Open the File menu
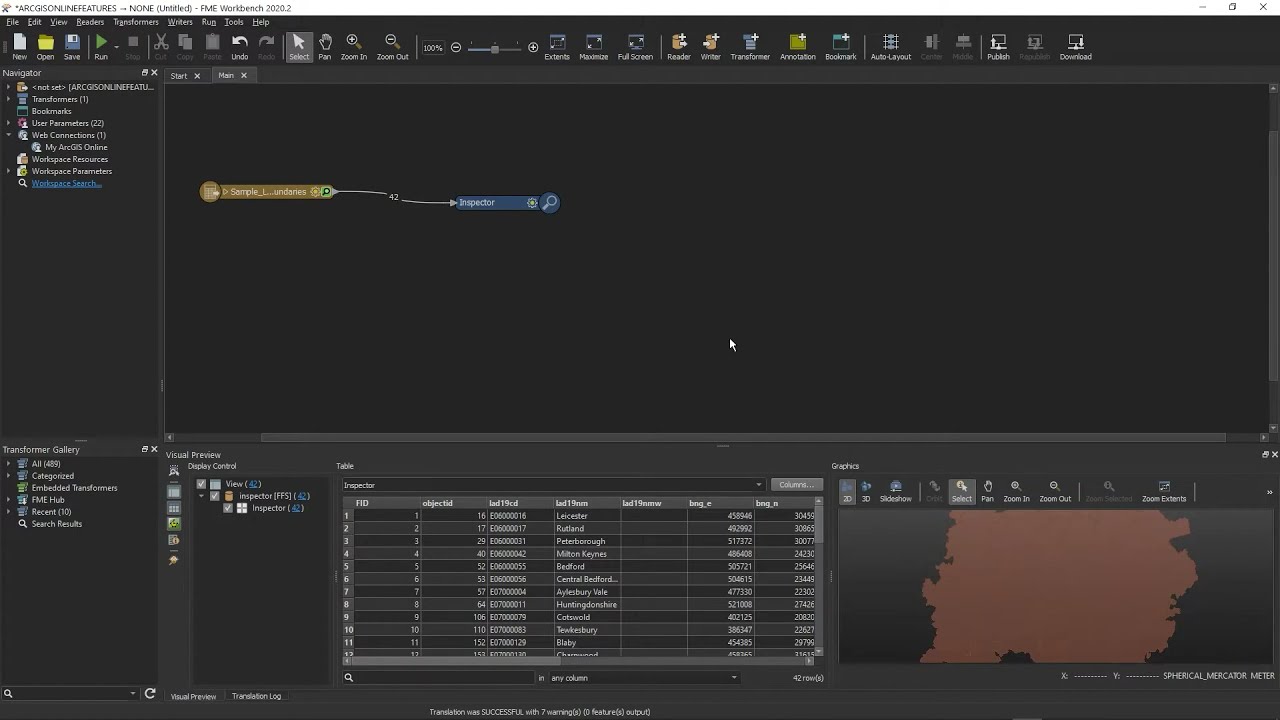1280x720 pixels. [x=12, y=22]
